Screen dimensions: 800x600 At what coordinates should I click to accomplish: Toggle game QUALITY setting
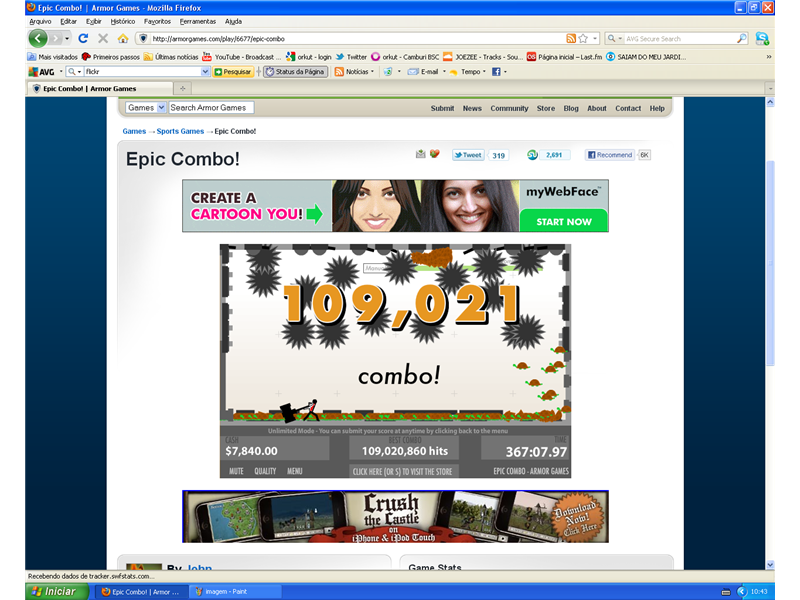pyautogui.click(x=265, y=471)
